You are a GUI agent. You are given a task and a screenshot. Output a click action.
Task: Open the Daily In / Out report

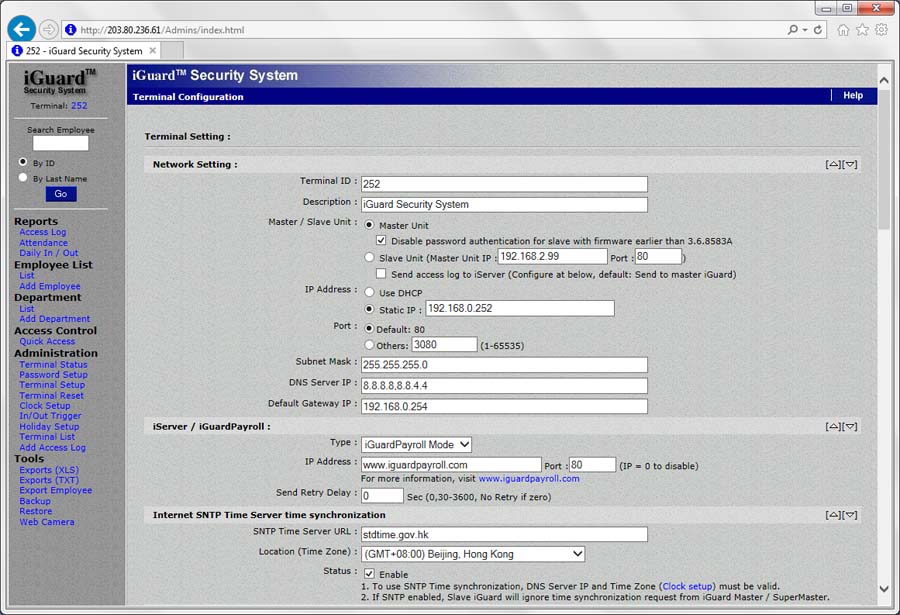(x=49, y=253)
